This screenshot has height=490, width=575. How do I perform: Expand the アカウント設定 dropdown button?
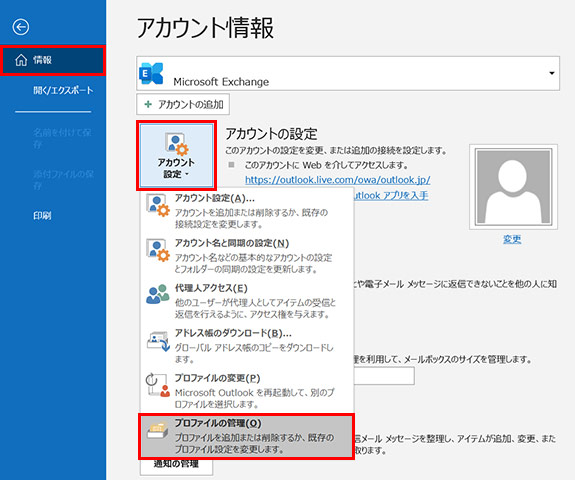tap(176, 156)
